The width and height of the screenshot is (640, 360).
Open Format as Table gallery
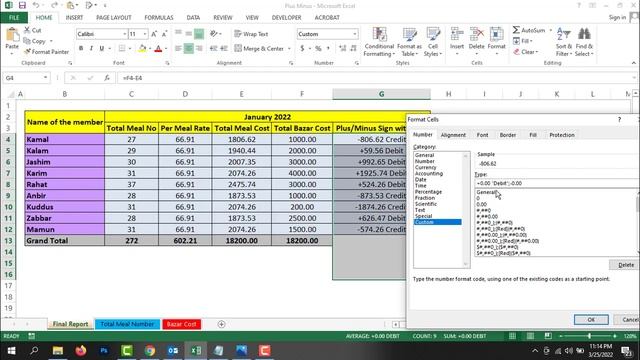[409, 42]
